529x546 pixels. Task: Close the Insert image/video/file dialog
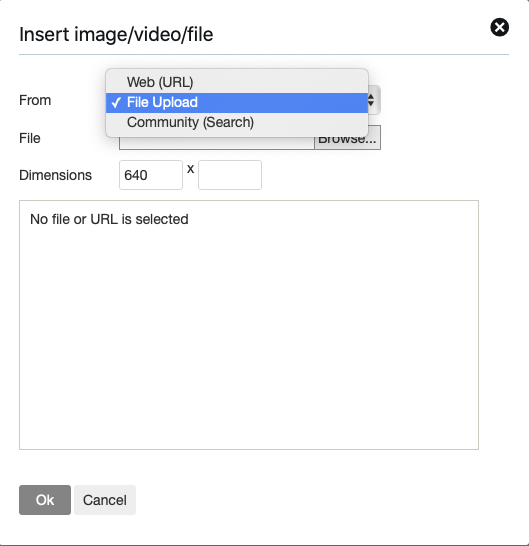(x=499, y=27)
